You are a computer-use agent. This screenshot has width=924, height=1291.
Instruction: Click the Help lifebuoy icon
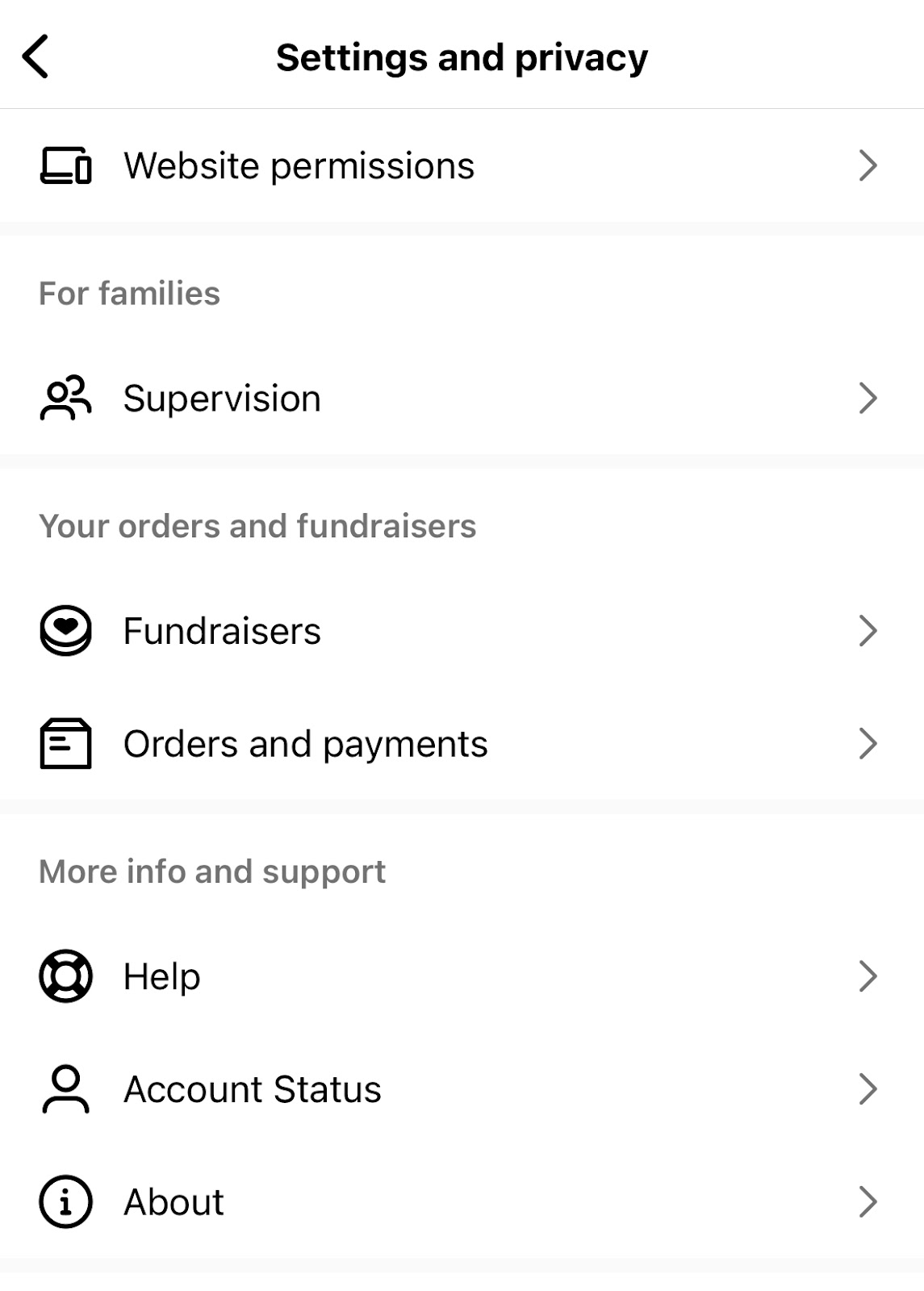[65, 976]
